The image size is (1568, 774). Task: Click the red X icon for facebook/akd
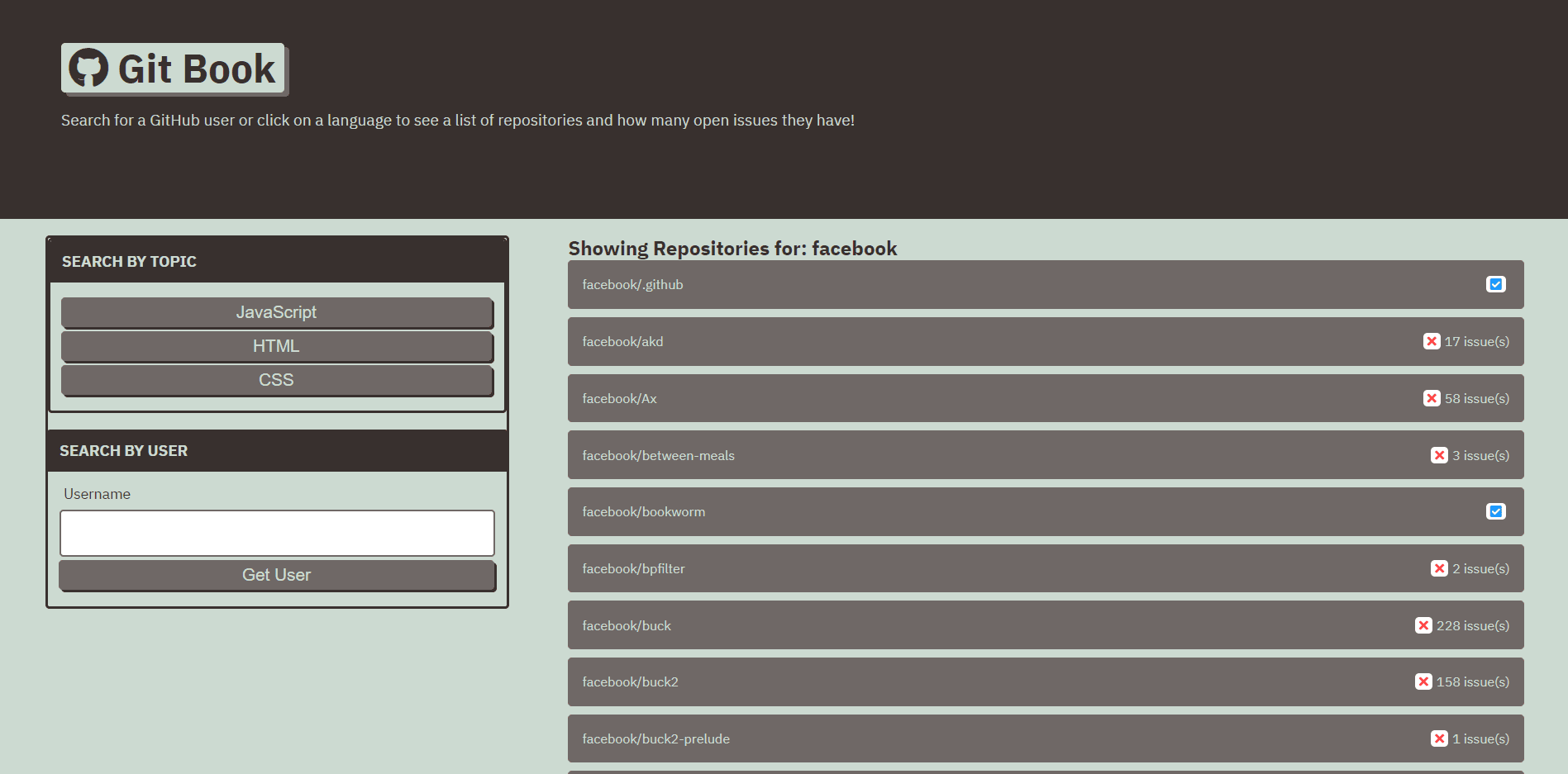coord(1432,341)
